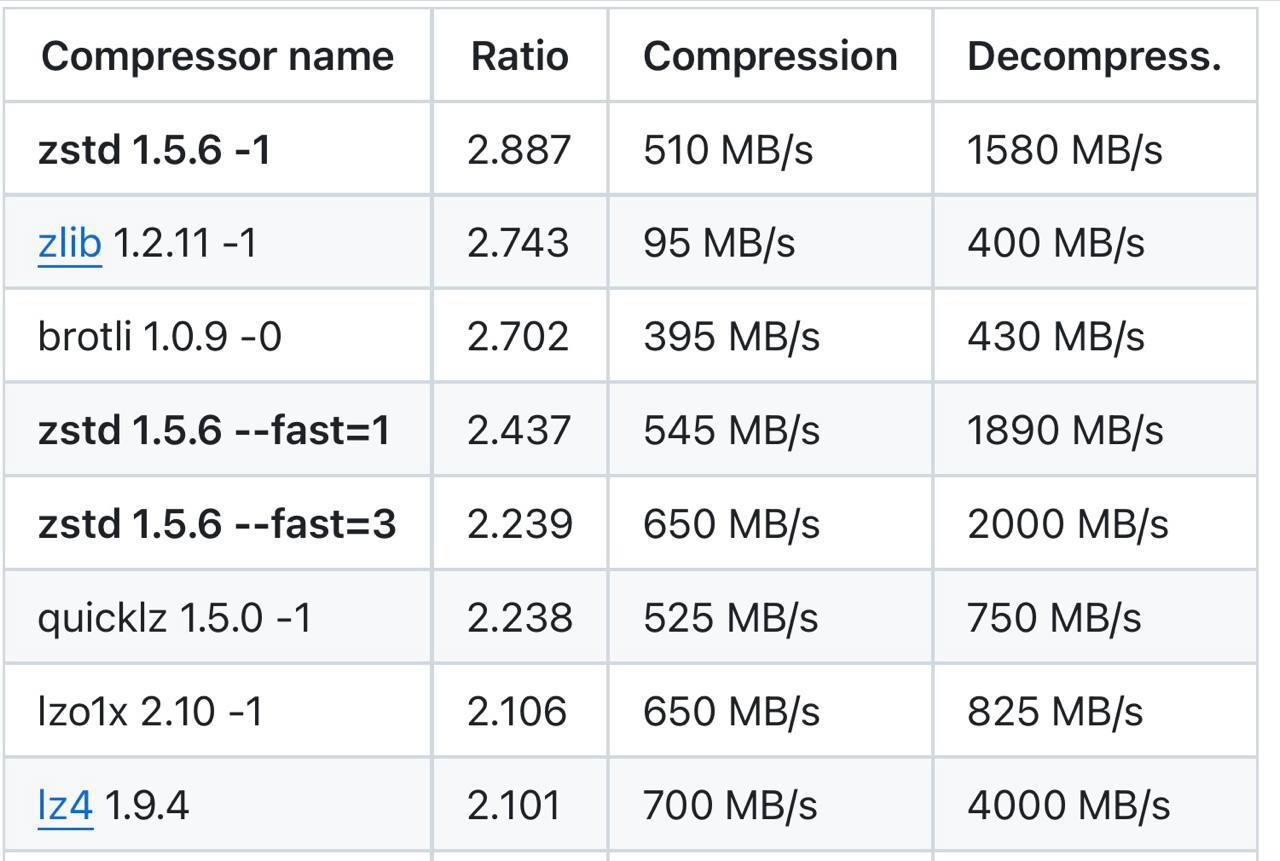Open the lz4 link
Viewport: 1280px width, 861px height.
(65, 805)
